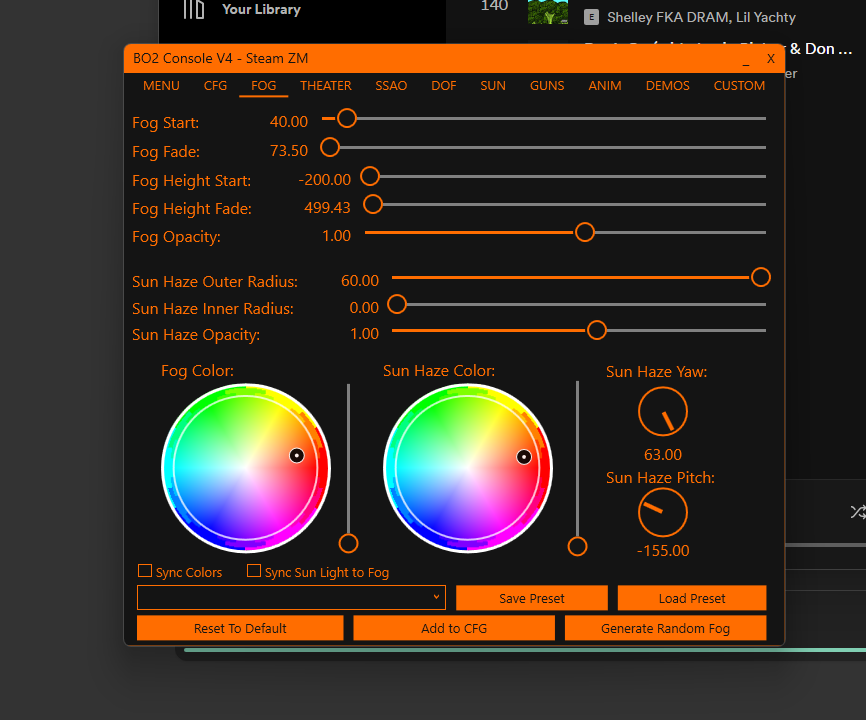Click the album thumbnail beside track 140
866x720 pixels.
point(547,11)
